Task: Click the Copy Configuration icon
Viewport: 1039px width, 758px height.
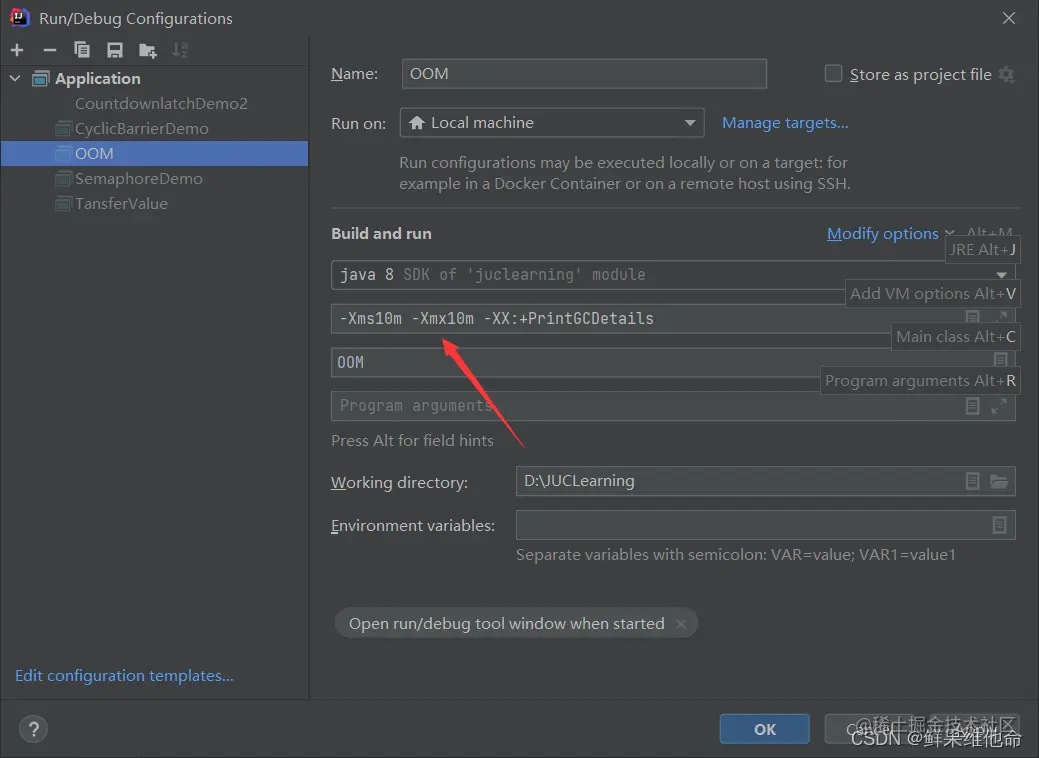Action: (82, 50)
